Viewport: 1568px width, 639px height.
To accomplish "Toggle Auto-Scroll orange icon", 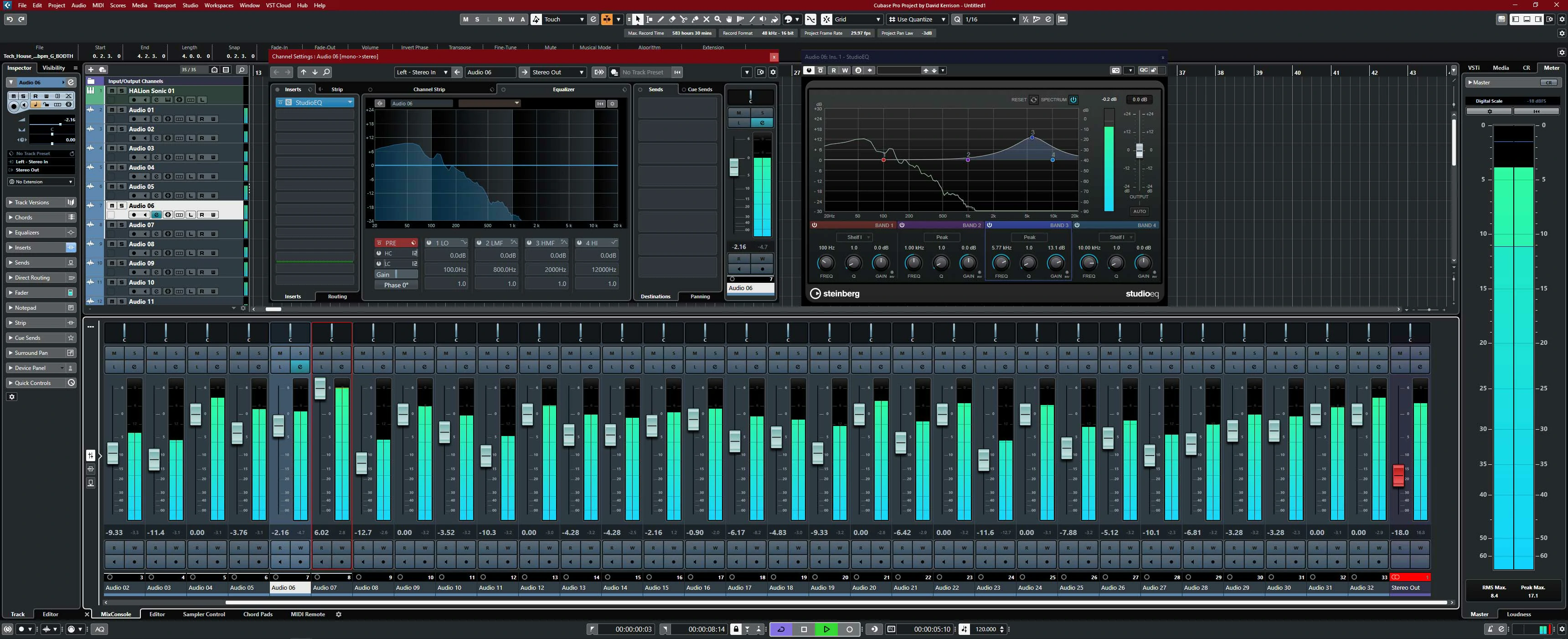I will pyautogui.click(x=607, y=20).
